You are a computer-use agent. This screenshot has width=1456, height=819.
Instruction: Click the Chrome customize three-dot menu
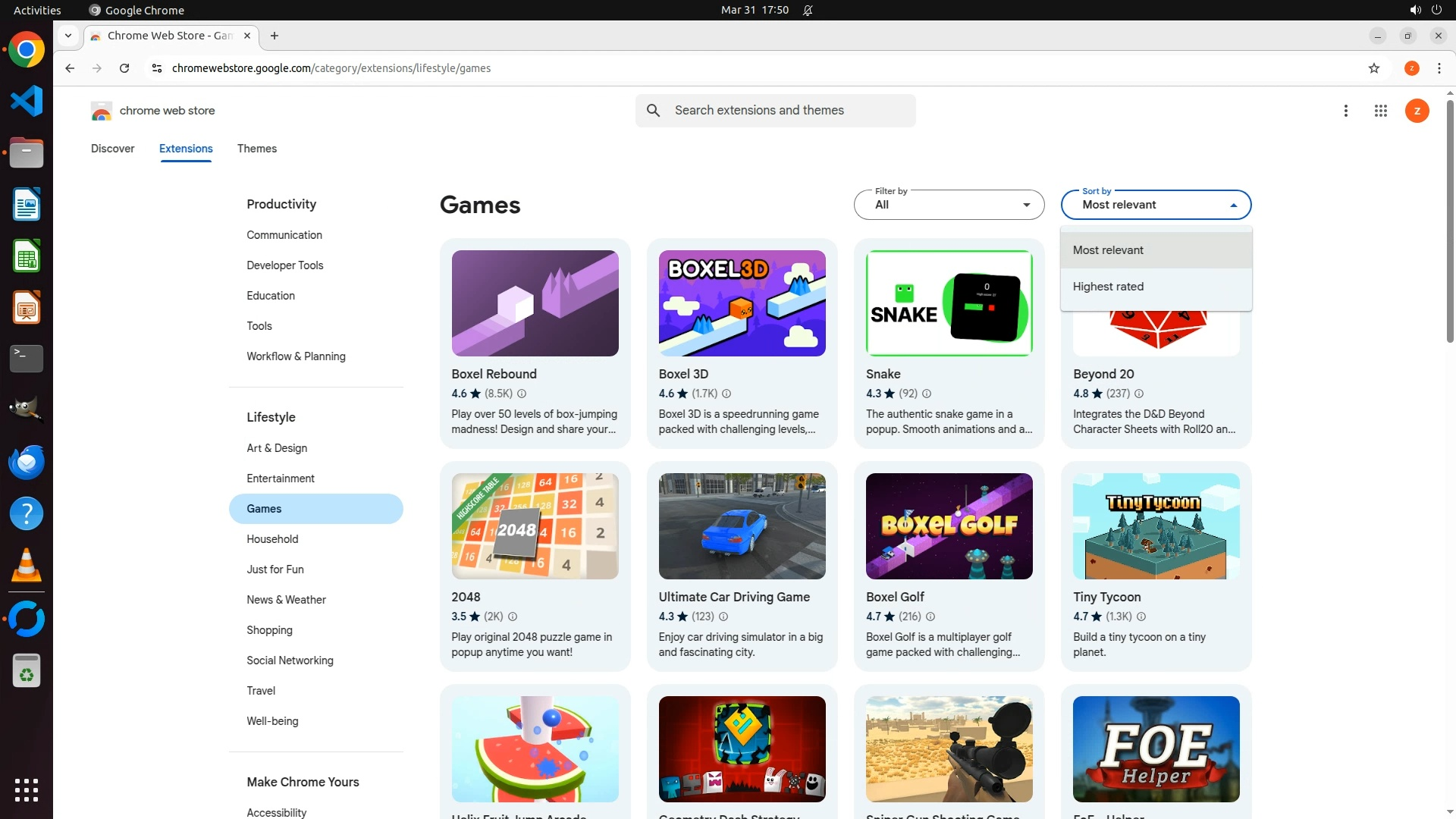[x=1439, y=68]
